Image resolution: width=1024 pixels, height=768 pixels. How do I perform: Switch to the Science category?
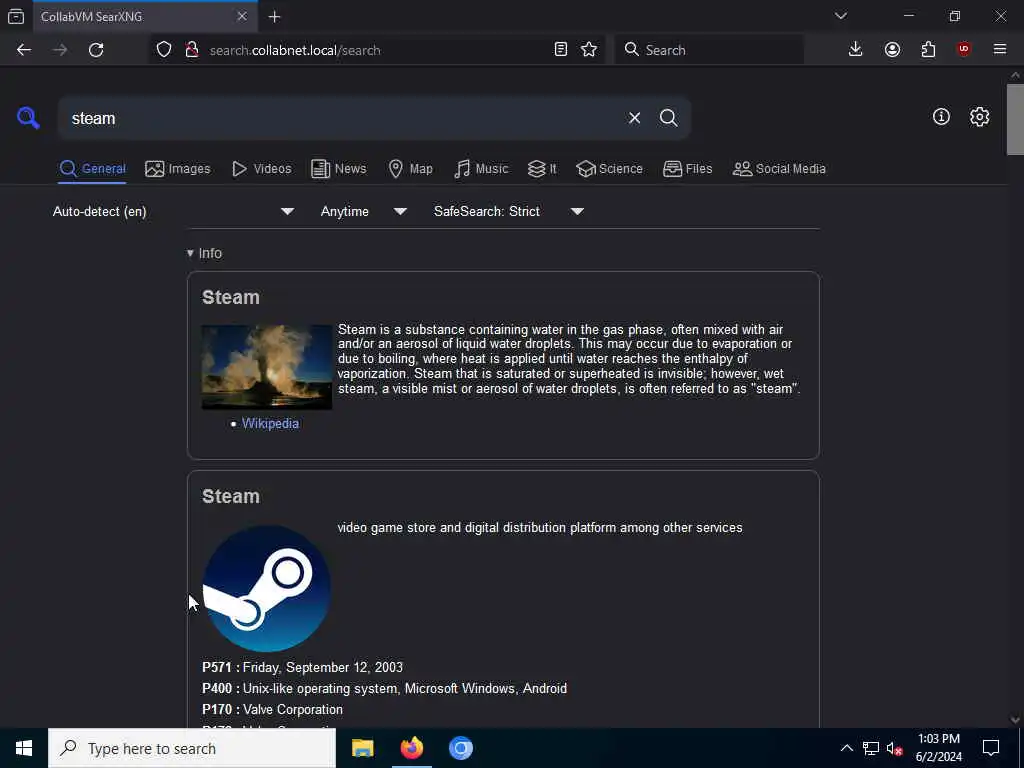tap(609, 169)
